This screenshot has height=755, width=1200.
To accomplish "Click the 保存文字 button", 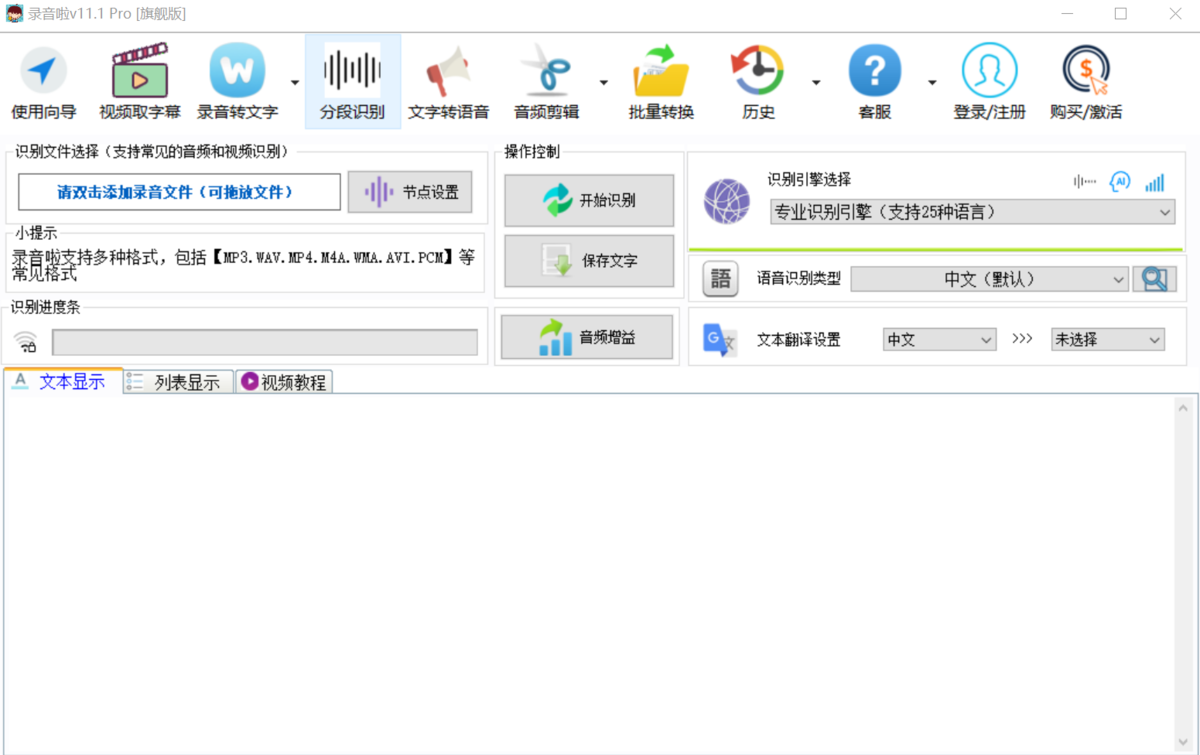I will 589,261.
